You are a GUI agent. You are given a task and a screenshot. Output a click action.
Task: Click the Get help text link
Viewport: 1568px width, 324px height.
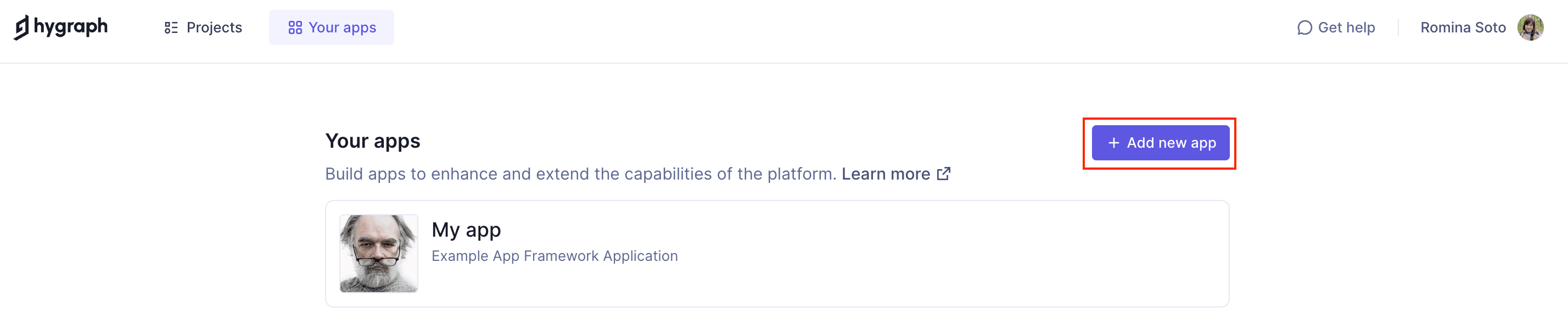(1346, 27)
